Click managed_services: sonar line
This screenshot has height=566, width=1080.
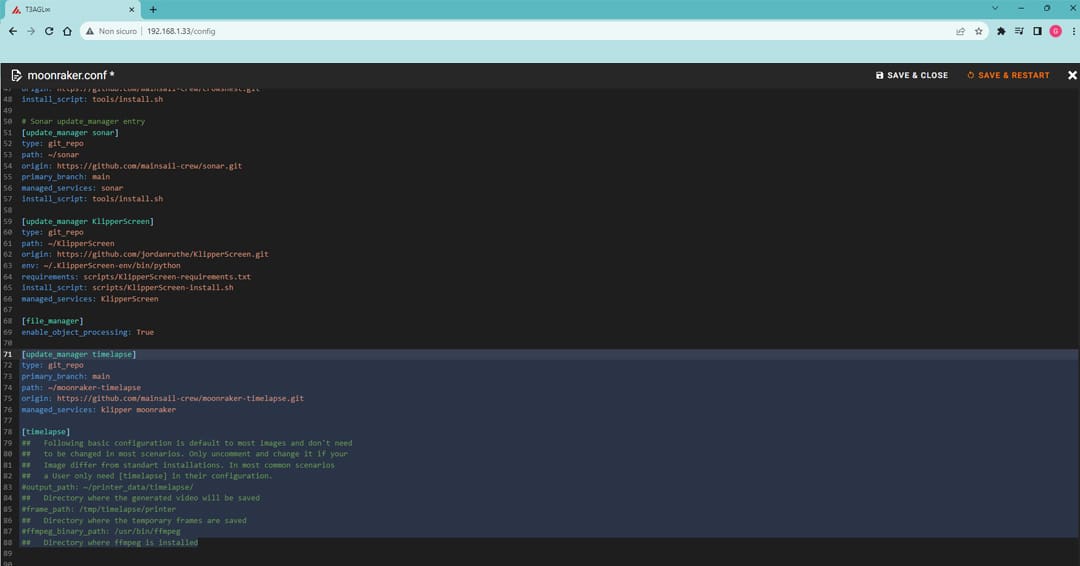pos(72,187)
